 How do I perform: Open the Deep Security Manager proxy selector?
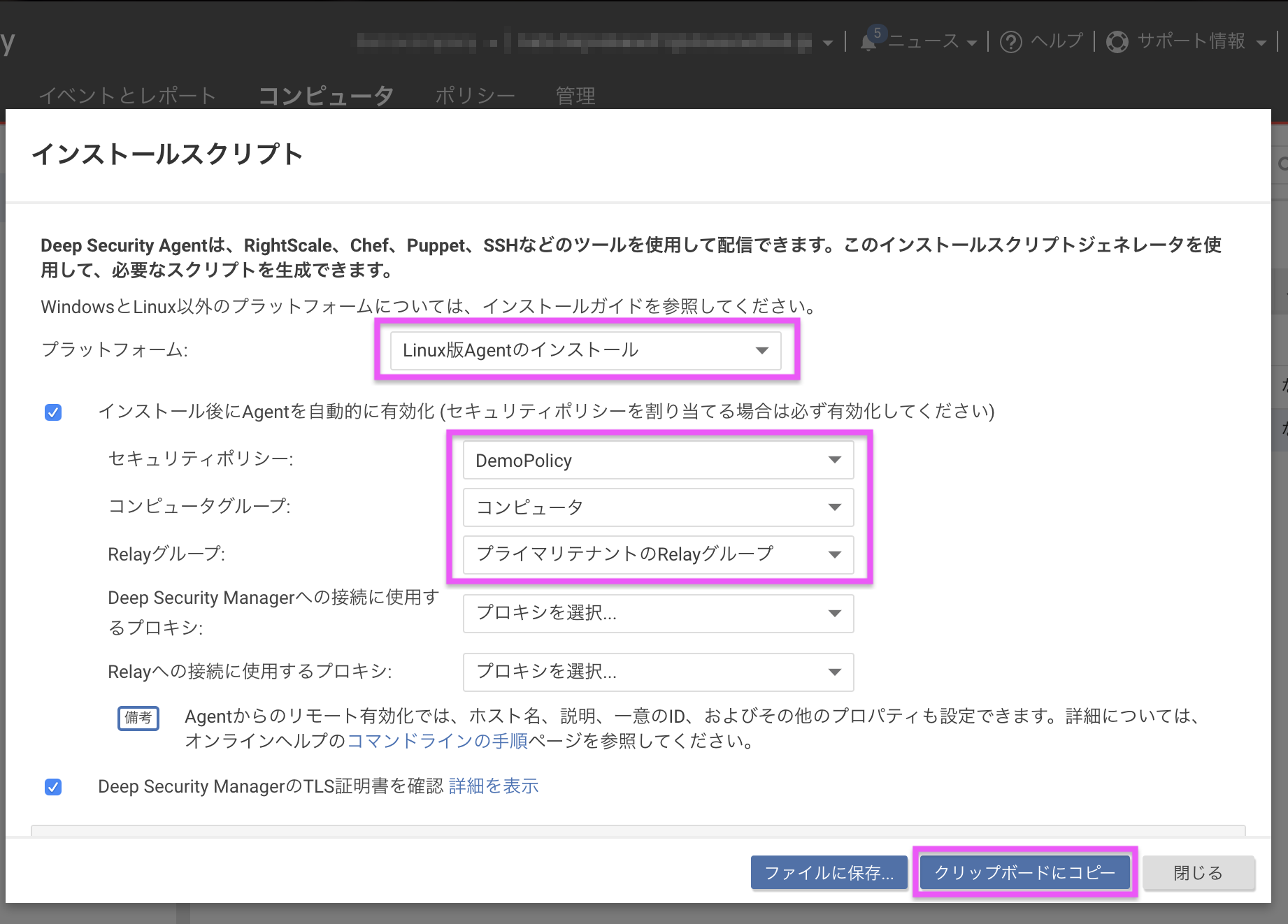coord(657,613)
